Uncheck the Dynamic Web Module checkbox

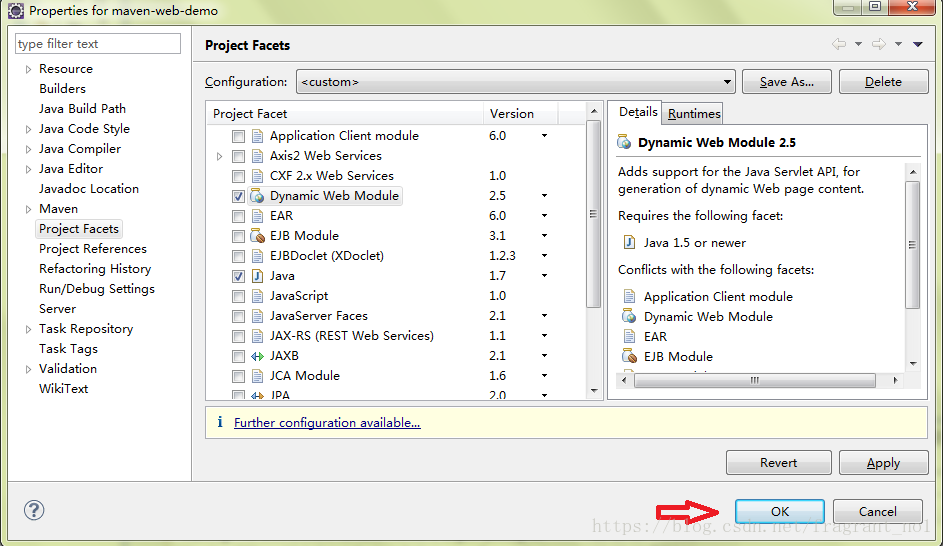pos(238,196)
